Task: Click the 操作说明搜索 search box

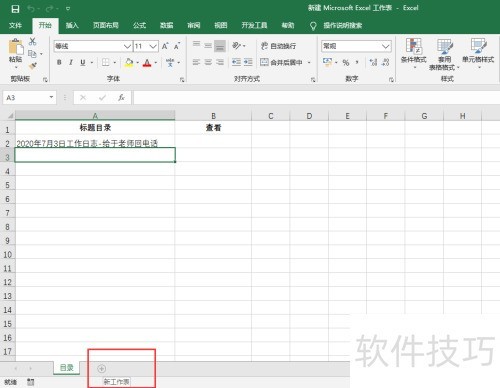Action: coord(342,25)
